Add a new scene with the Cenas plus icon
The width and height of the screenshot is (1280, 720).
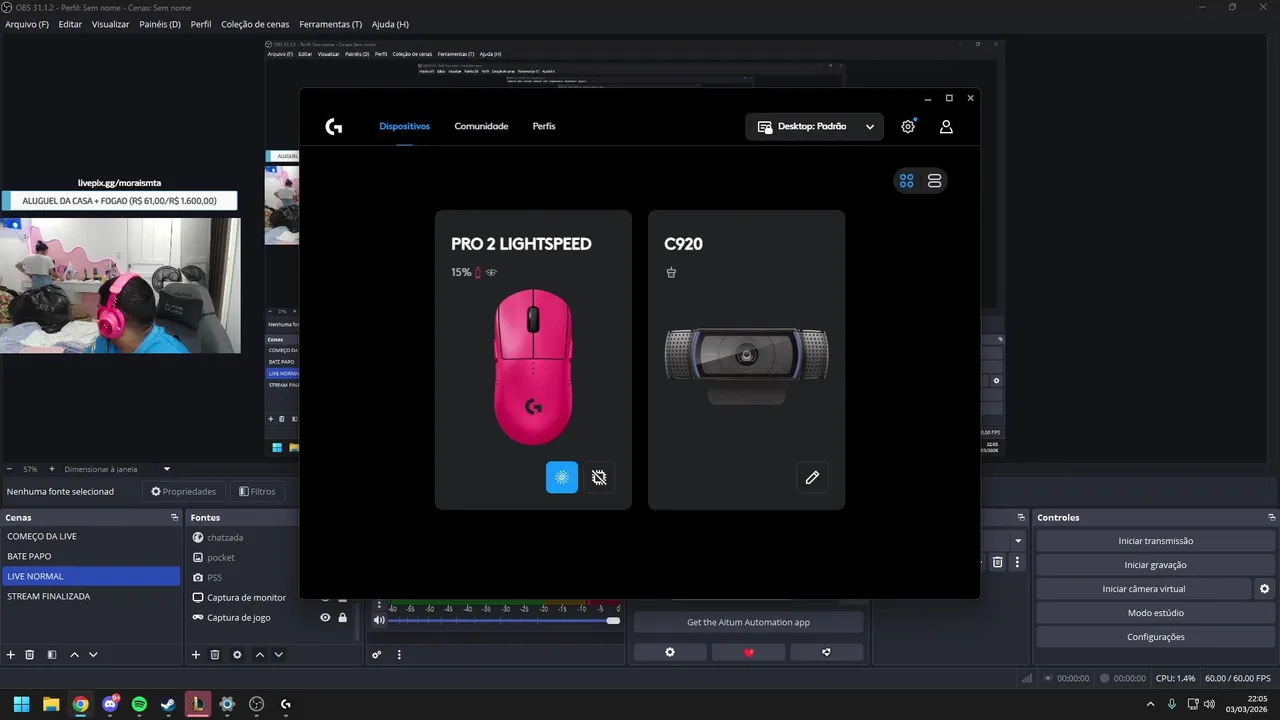[11, 655]
